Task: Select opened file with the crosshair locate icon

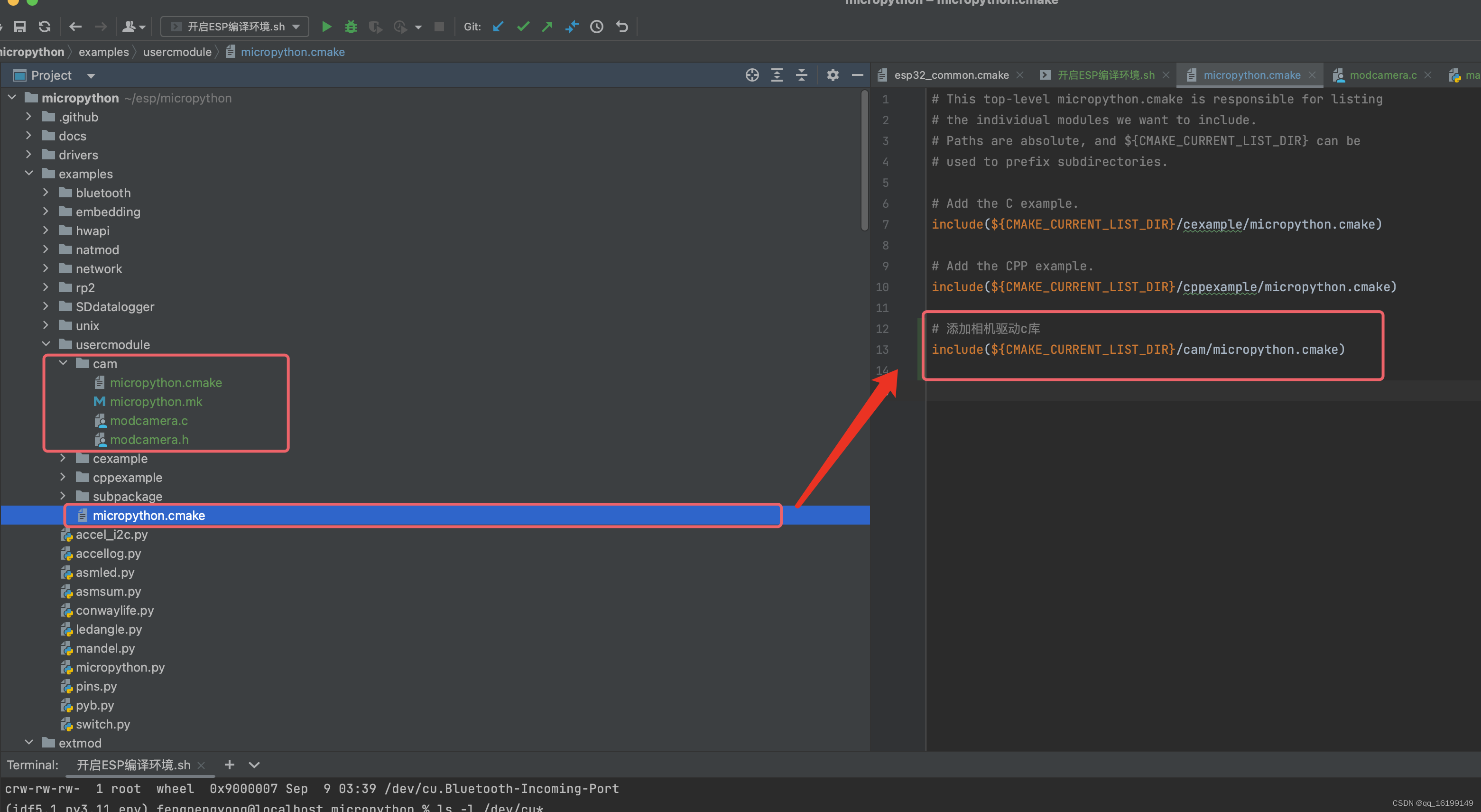Action: [x=751, y=75]
